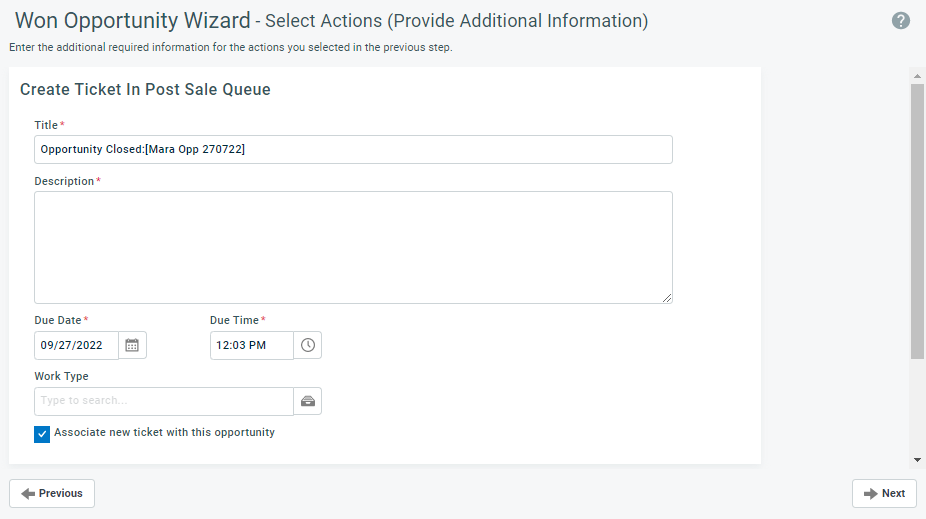Go to the Next wizard step
This screenshot has width=926, height=519.
pos(884,494)
